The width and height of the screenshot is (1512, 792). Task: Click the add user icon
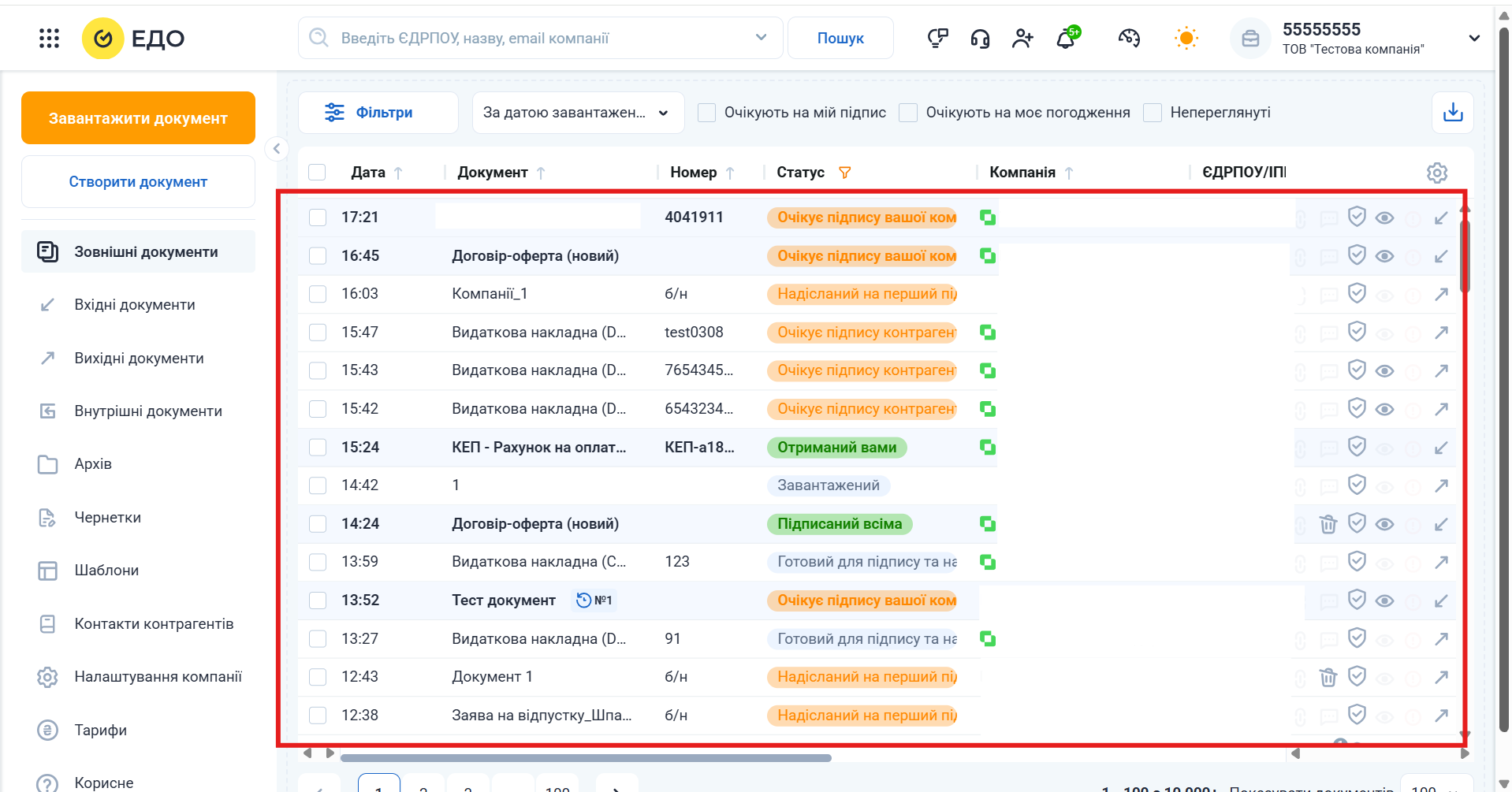(1022, 38)
